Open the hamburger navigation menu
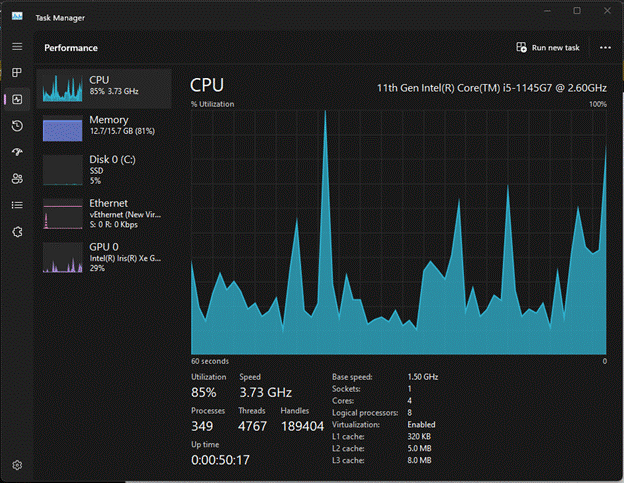The height and width of the screenshot is (483, 624). coord(17,47)
